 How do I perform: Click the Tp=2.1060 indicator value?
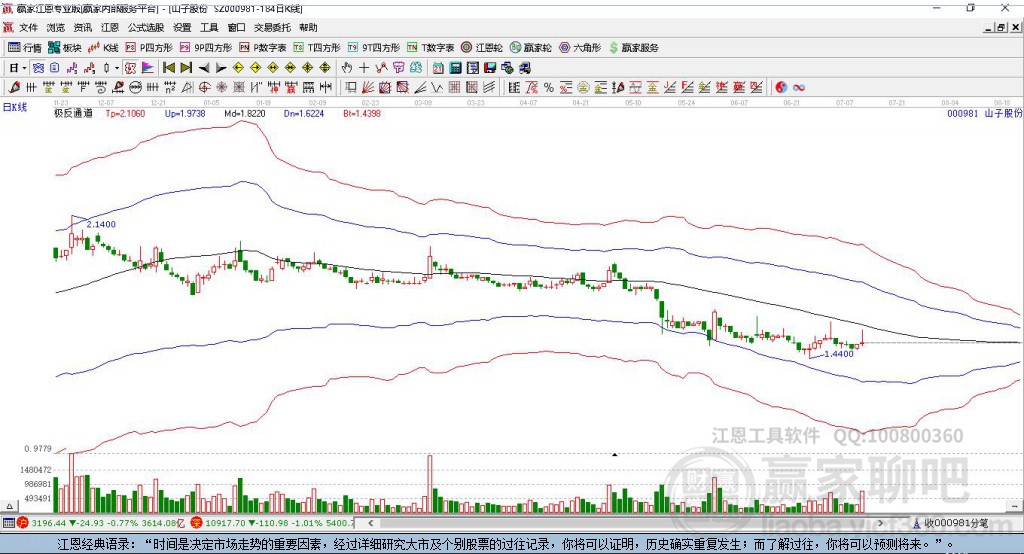125,114
